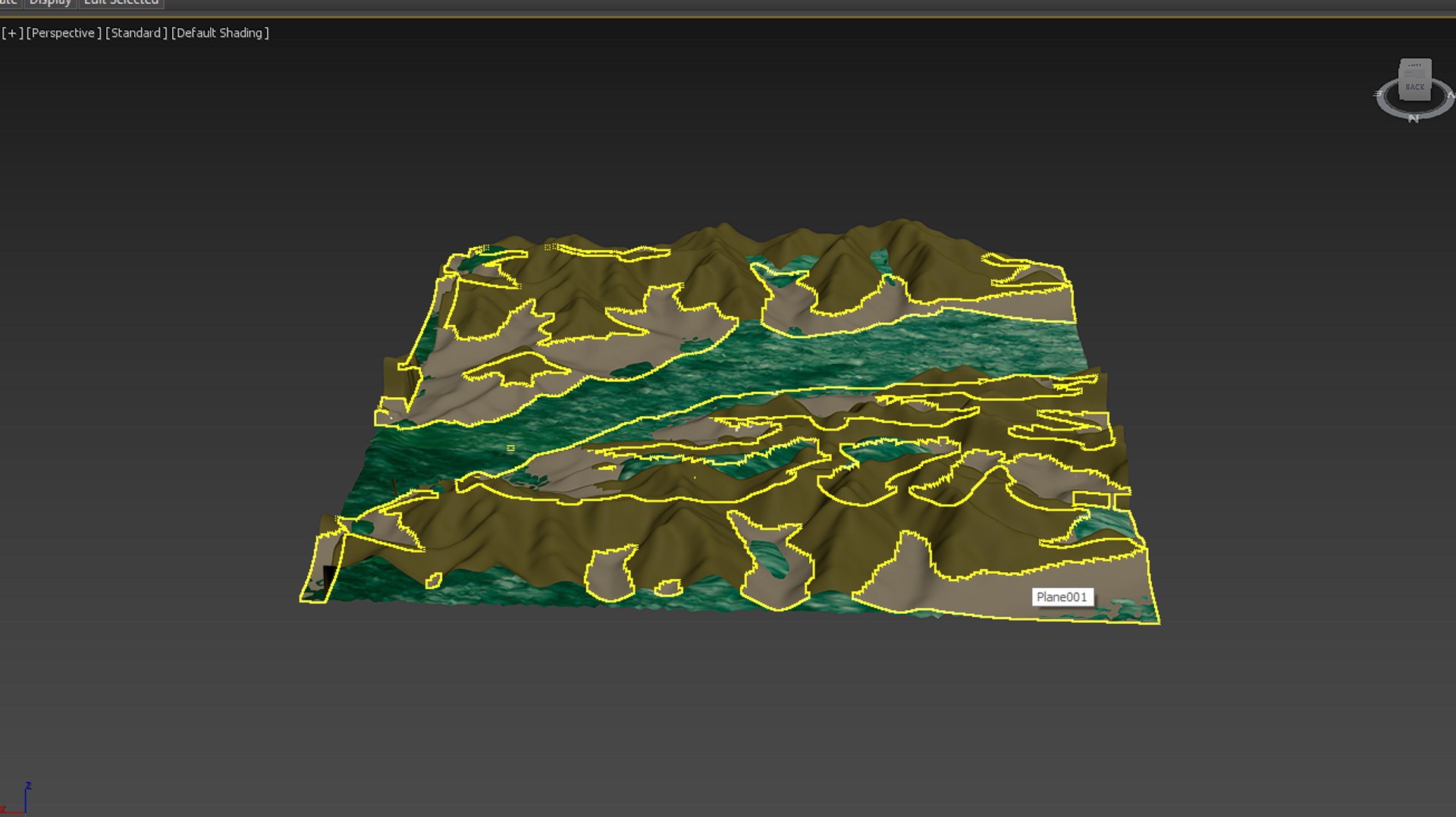Open the Default Shading viewport menu
Screen dimensions: 1456x817
click(x=220, y=33)
